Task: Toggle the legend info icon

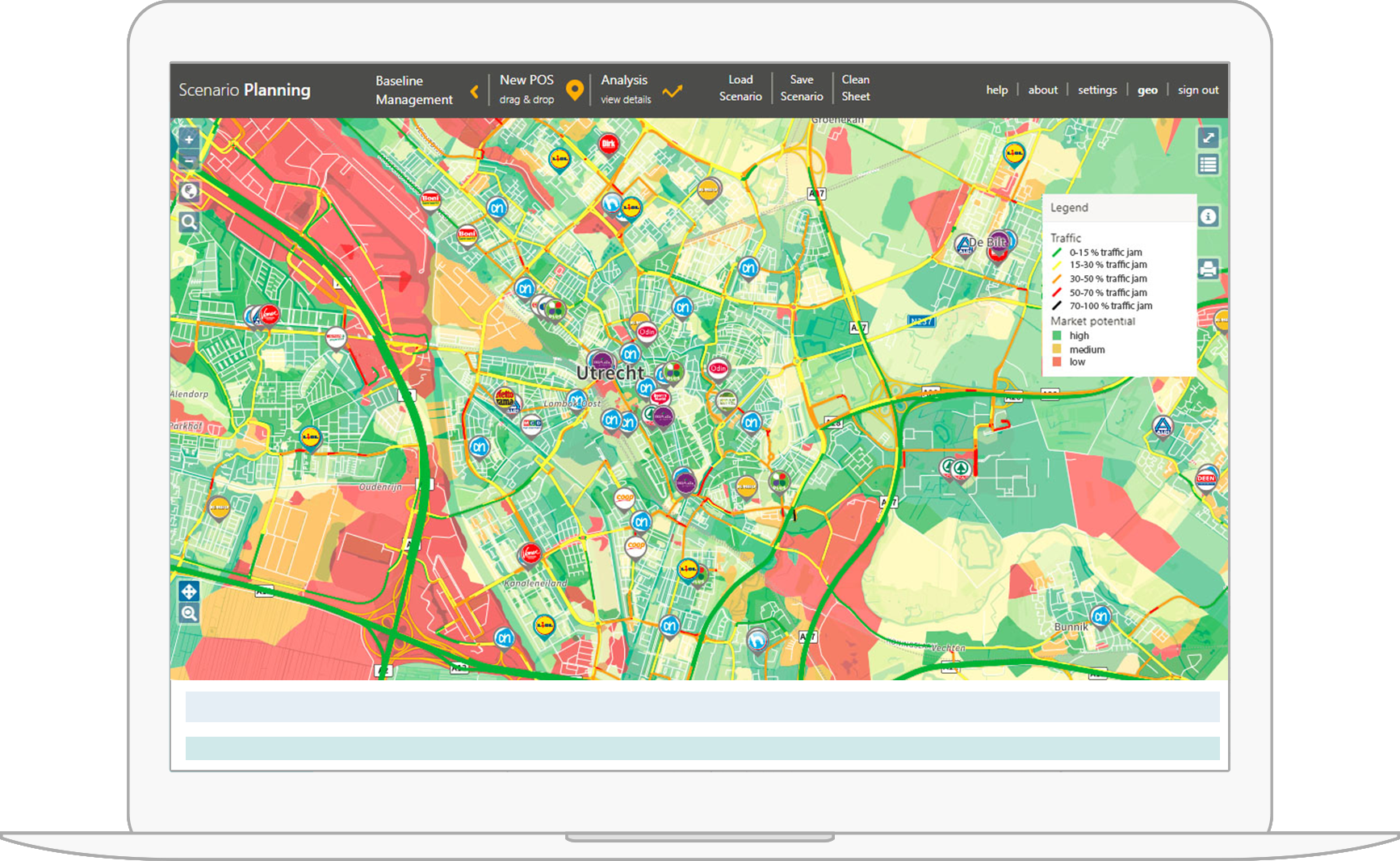Action: click(1208, 216)
